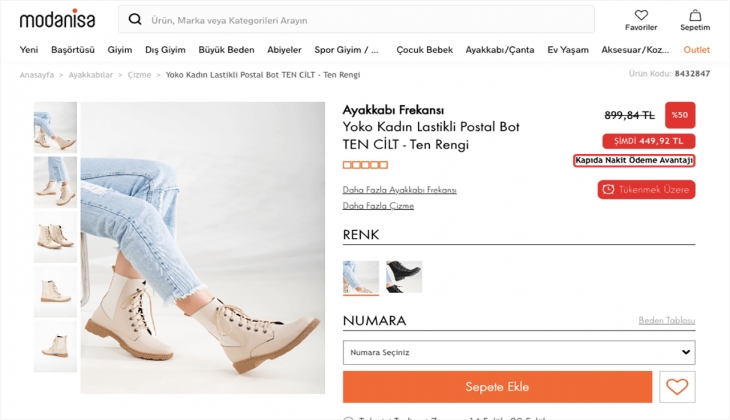730x420 pixels.
Task: Follow the Daha Fazla Ayakkabı Frekansı link
Action: click(x=399, y=190)
